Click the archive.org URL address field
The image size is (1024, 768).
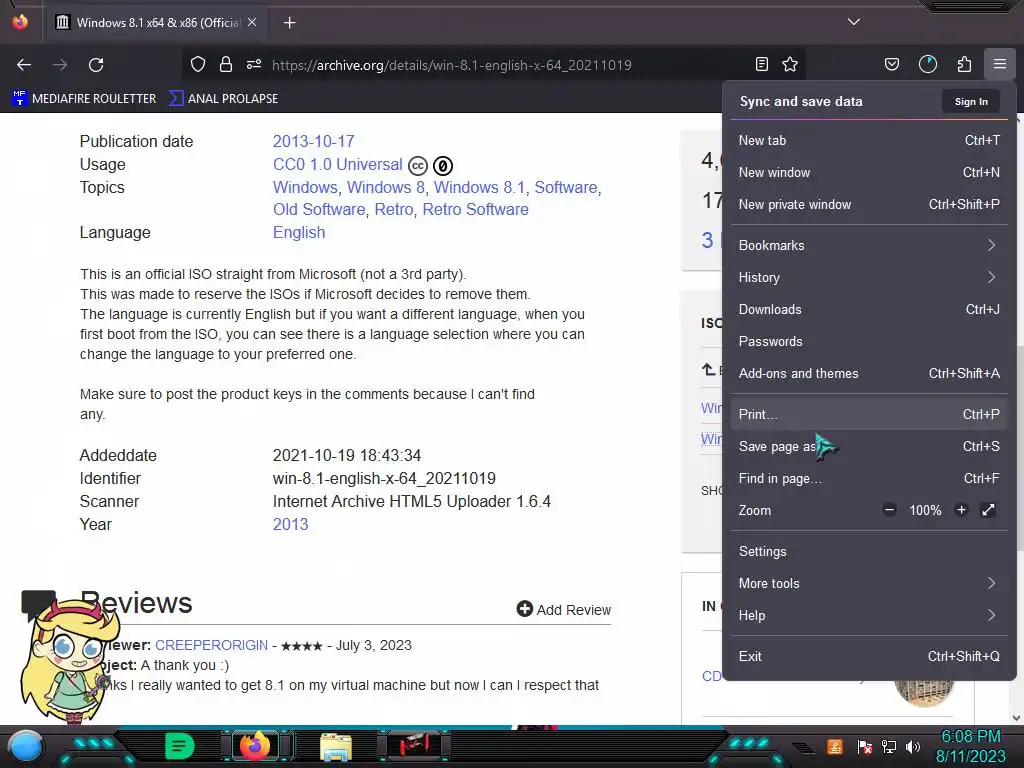[452, 65]
